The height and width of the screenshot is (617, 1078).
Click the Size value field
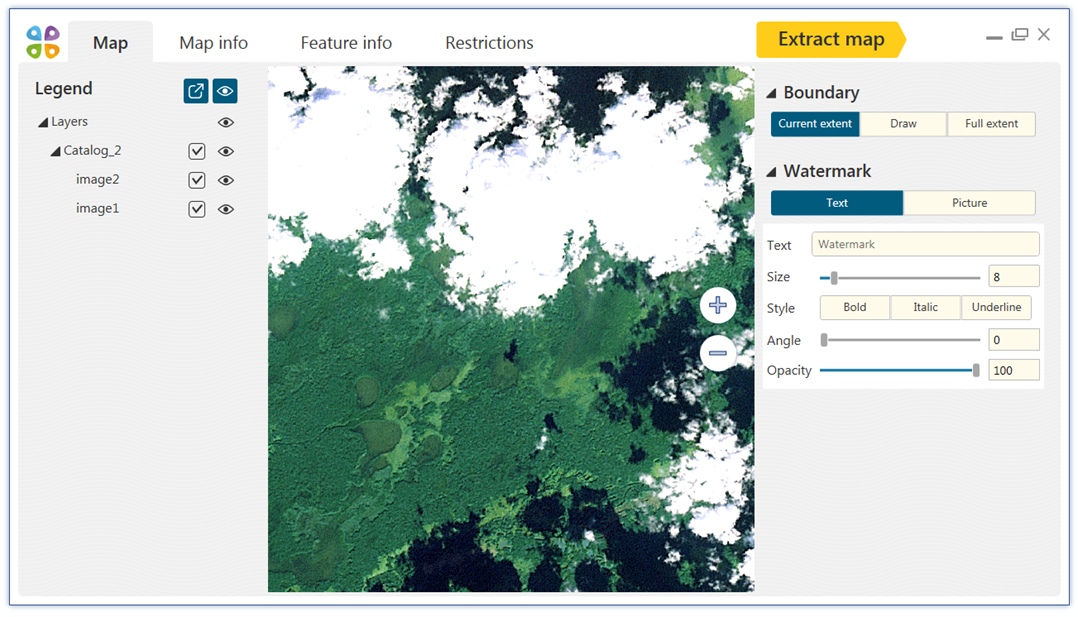point(1013,277)
